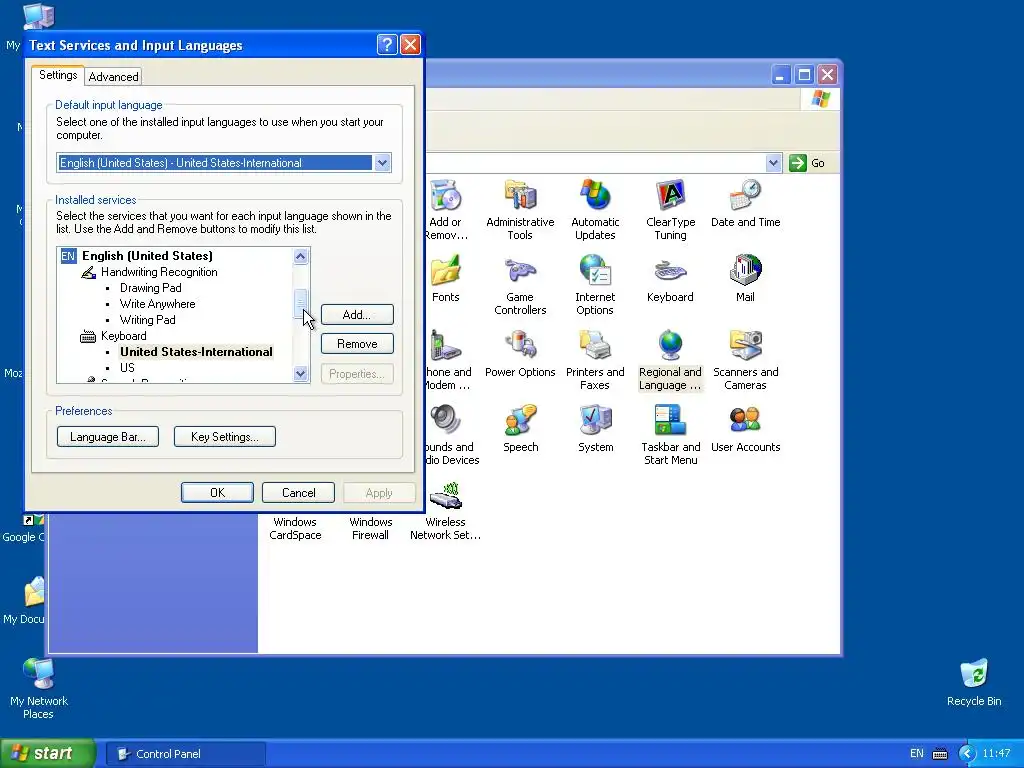Click the dialog's help question-mark button
Image resolution: width=1024 pixels, height=768 pixels.
click(387, 44)
